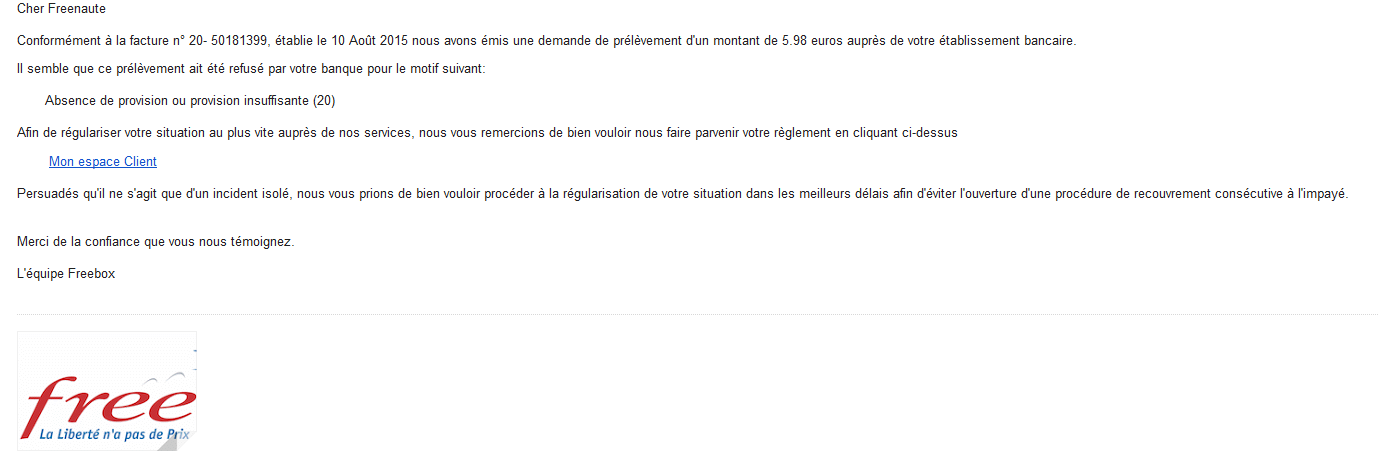The height and width of the screenshot is (466, 1395).
Task: Click the rejection code (20)
Action: coord(324,101)
